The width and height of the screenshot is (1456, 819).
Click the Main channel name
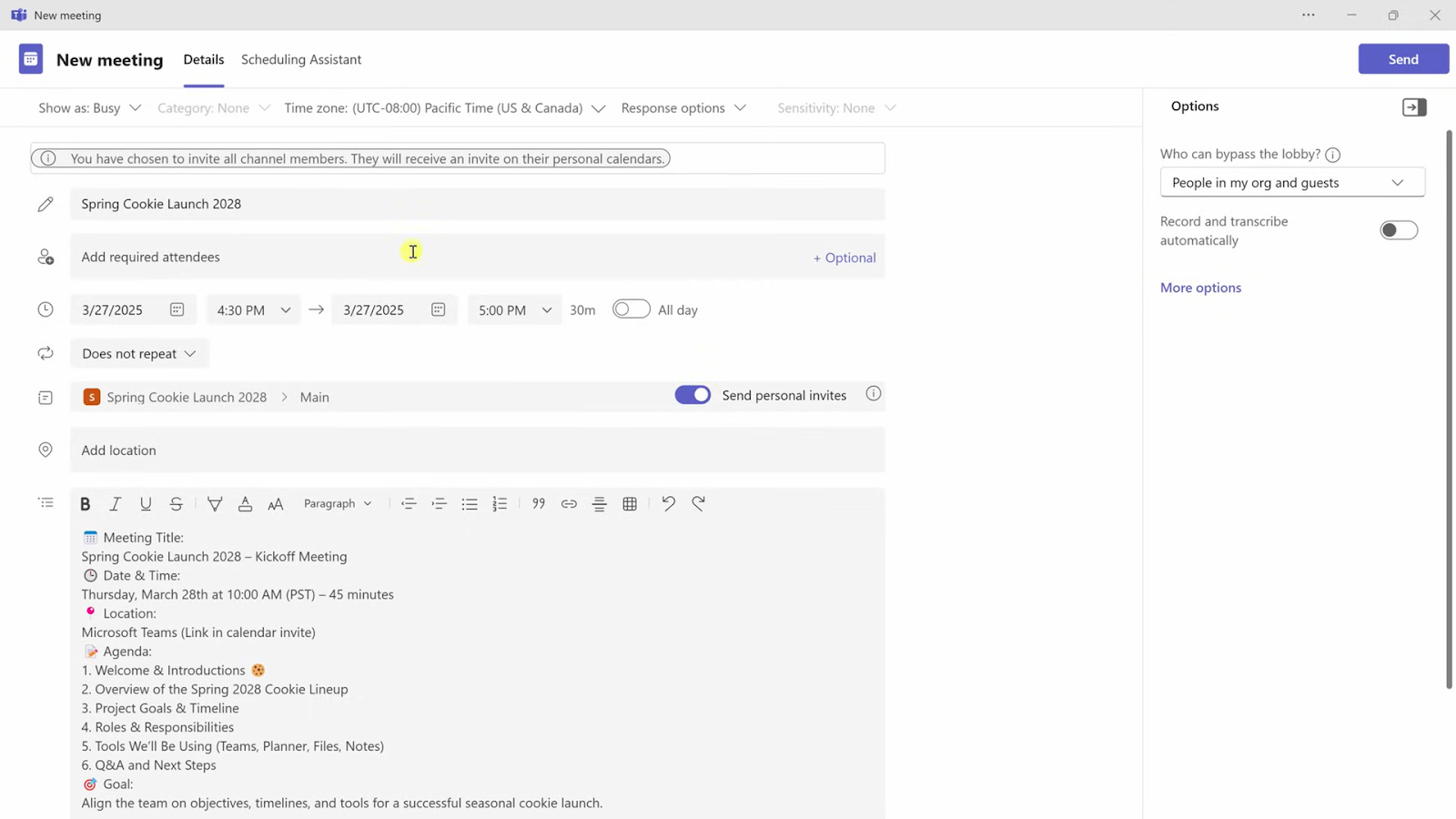pos(315,397)
